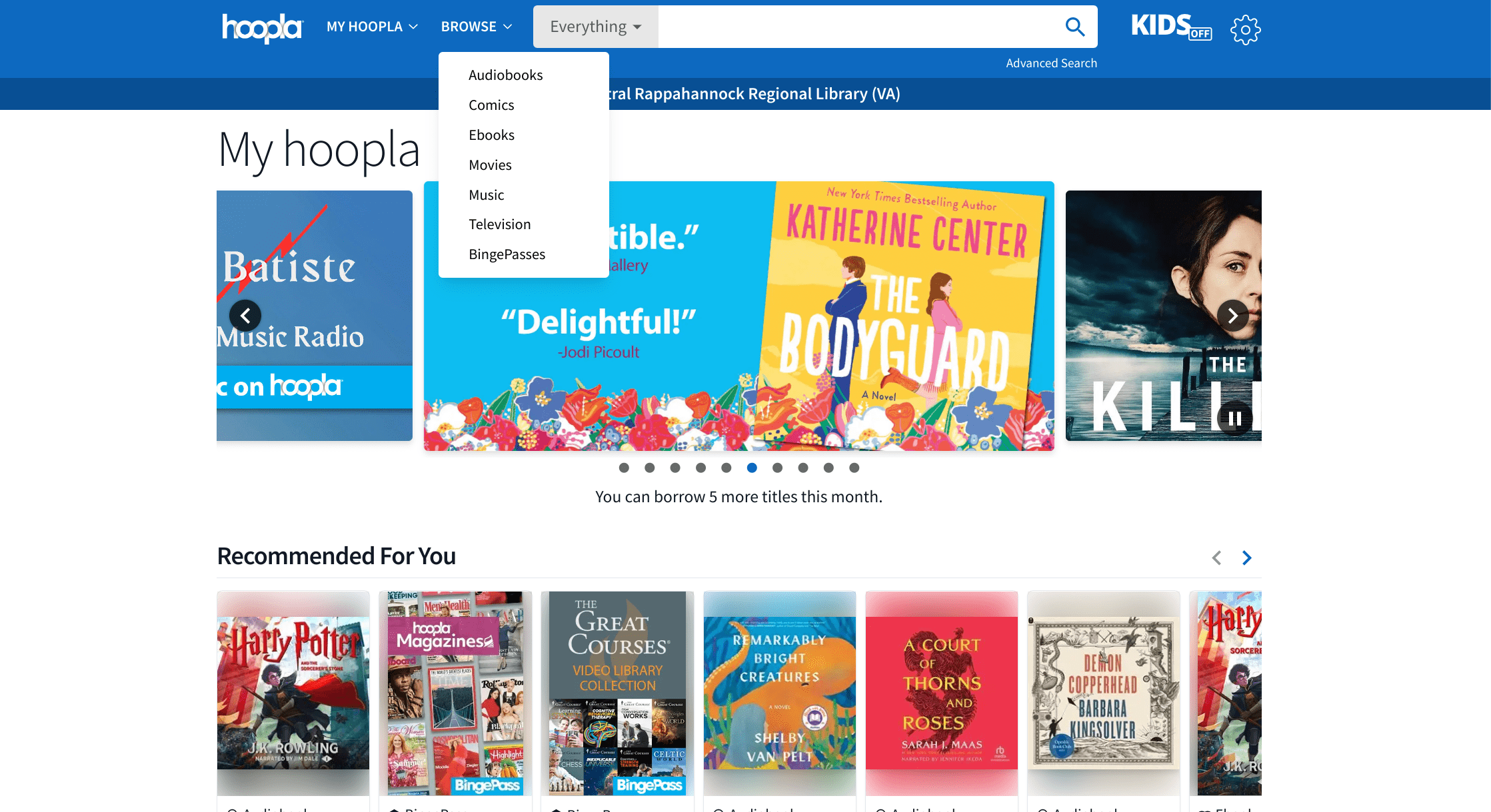This screenshot has width=1491, height=812.
Task: Click the Recommended For You heading
Action: 337,556
